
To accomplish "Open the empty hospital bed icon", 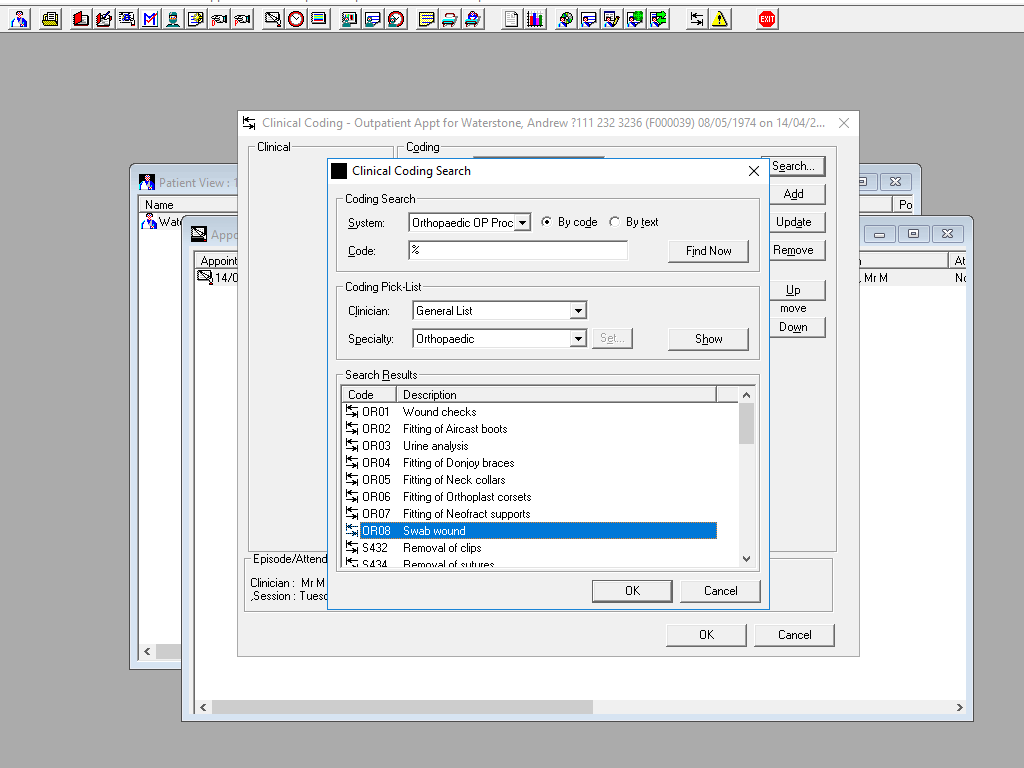I will point(449,19).
